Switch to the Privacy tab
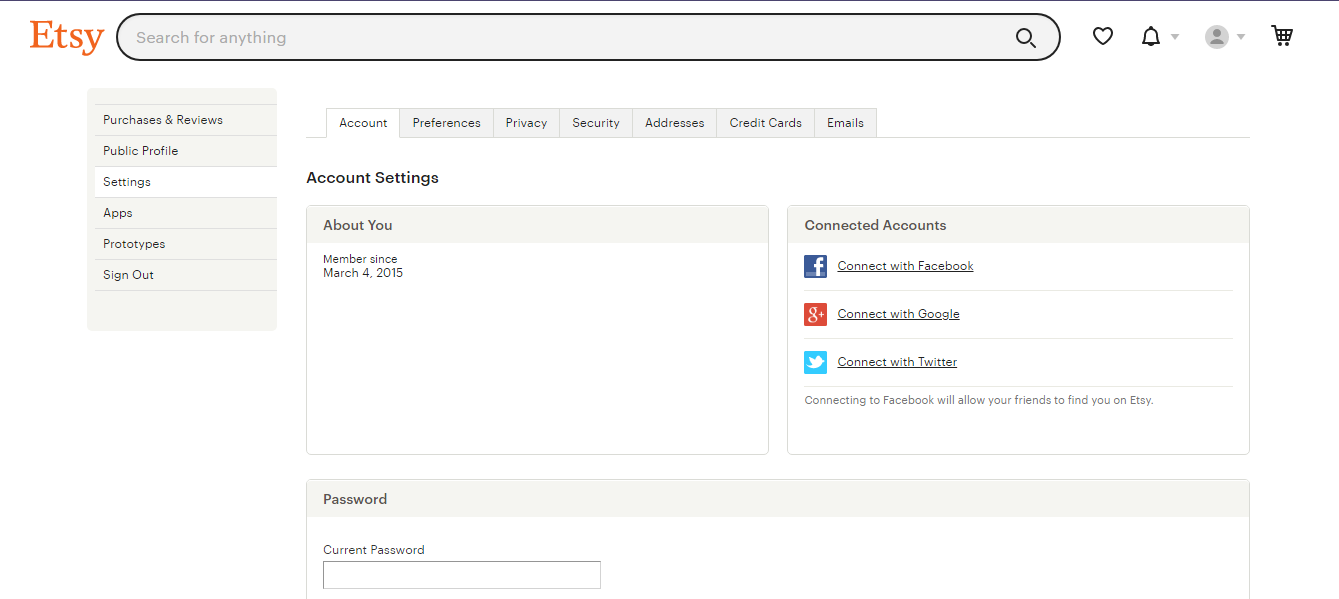The image size is (1339, 599). click(526, 123)
